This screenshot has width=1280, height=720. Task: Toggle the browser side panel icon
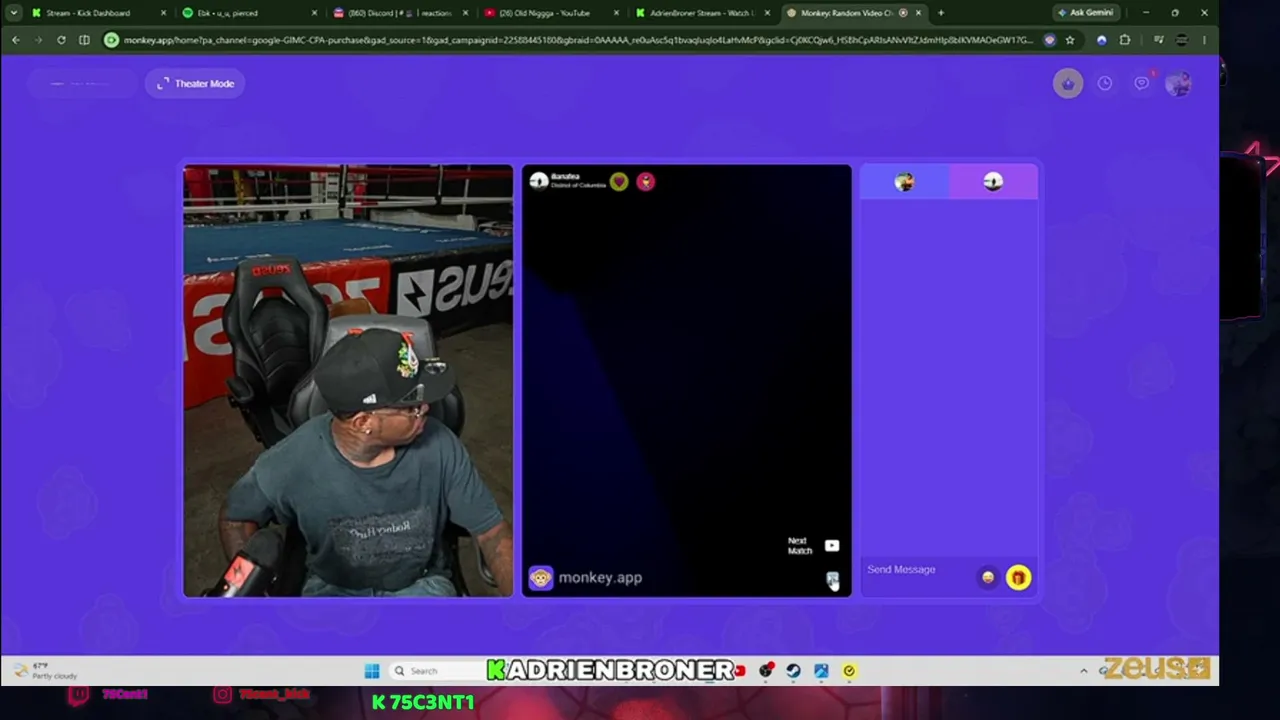(x=84, y=40)
